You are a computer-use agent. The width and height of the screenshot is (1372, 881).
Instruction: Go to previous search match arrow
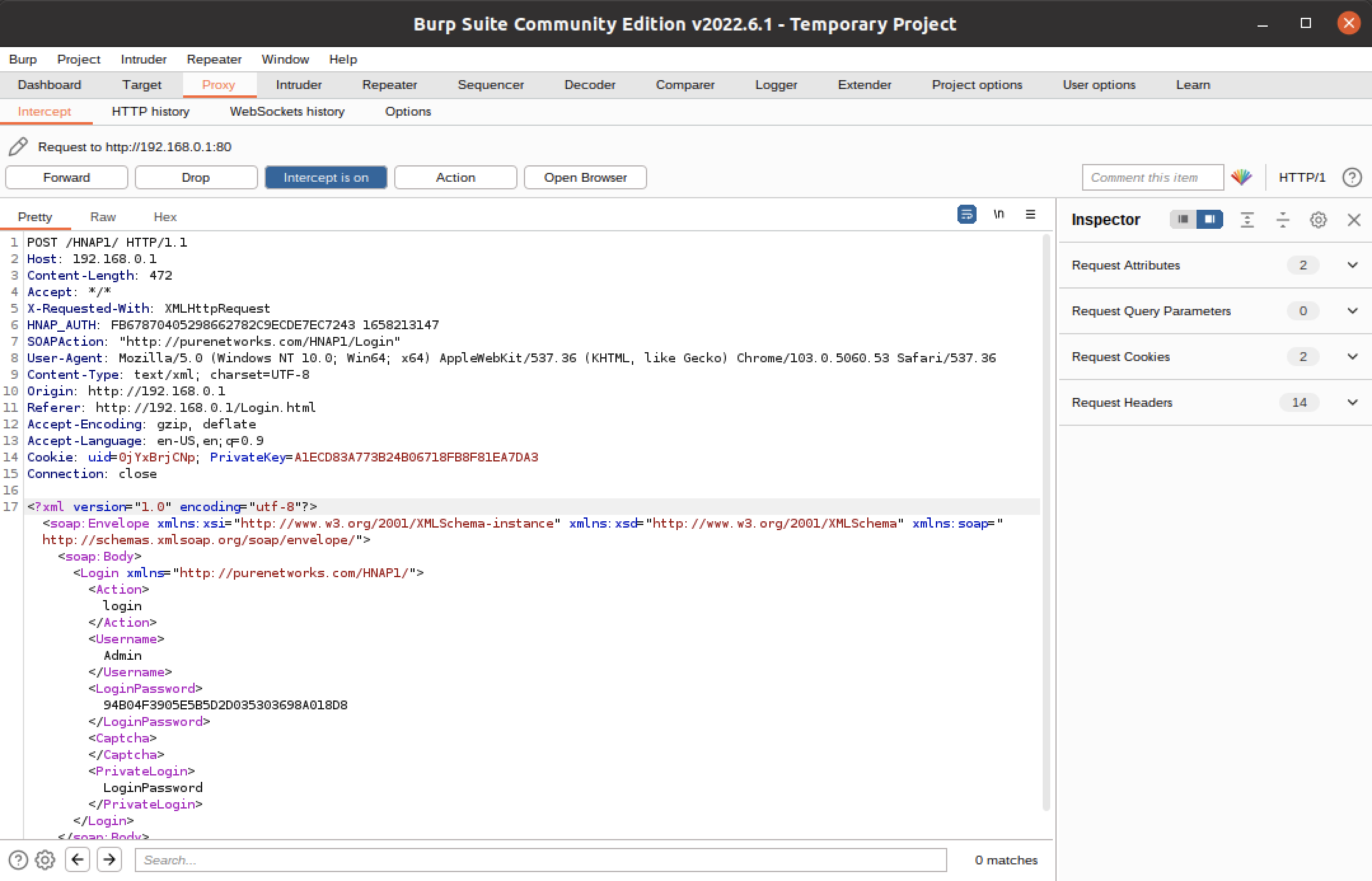coord(78,859)
